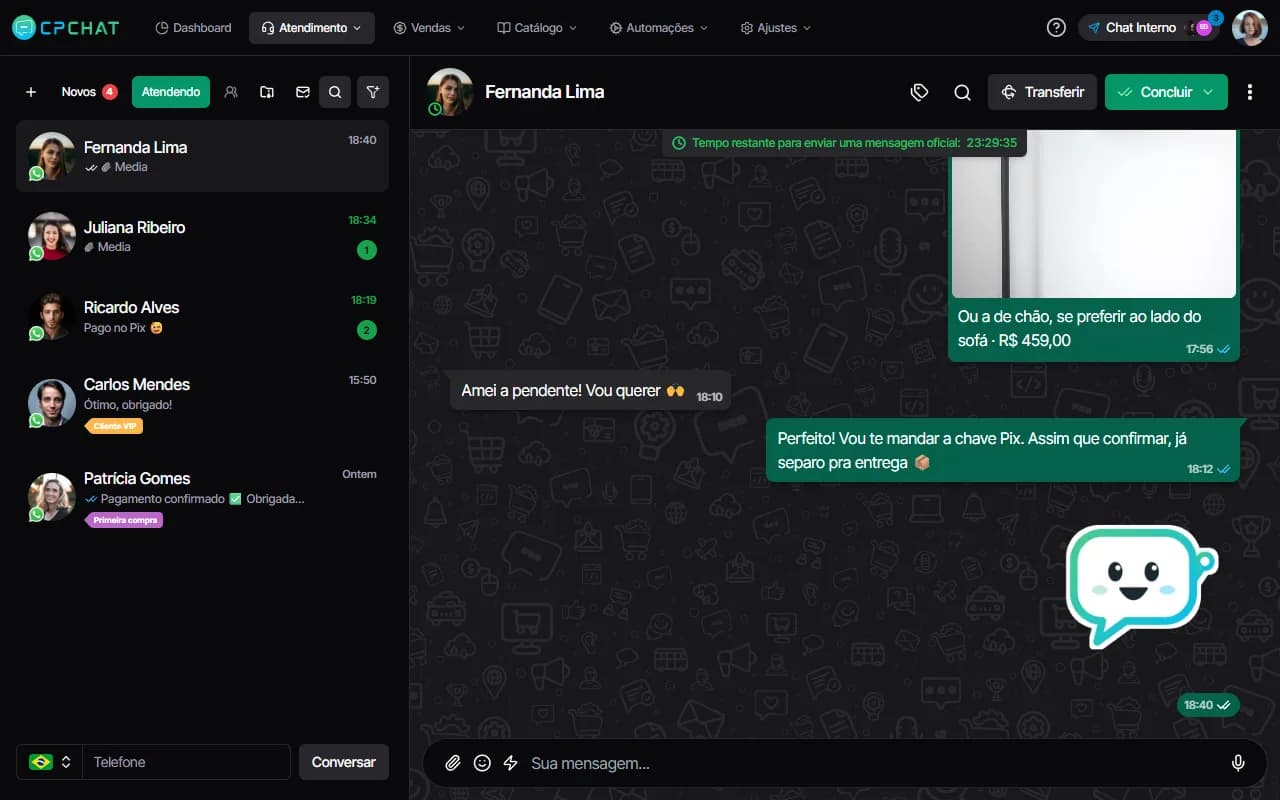This screenshot has height=800, width=1280.
Task: Open the Patrícia Gomes conversation
Action: coord(202,498)
